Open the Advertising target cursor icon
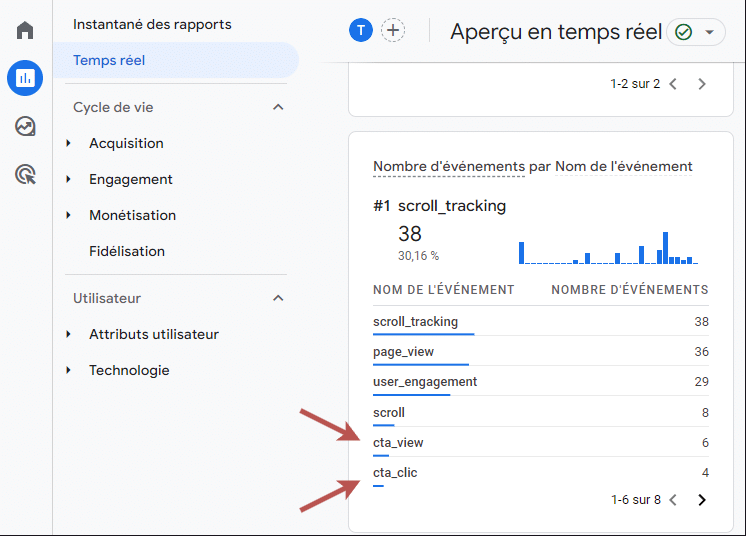Image resolution: width=746 pixels, height=536 pixels. (x=25, y=175)
